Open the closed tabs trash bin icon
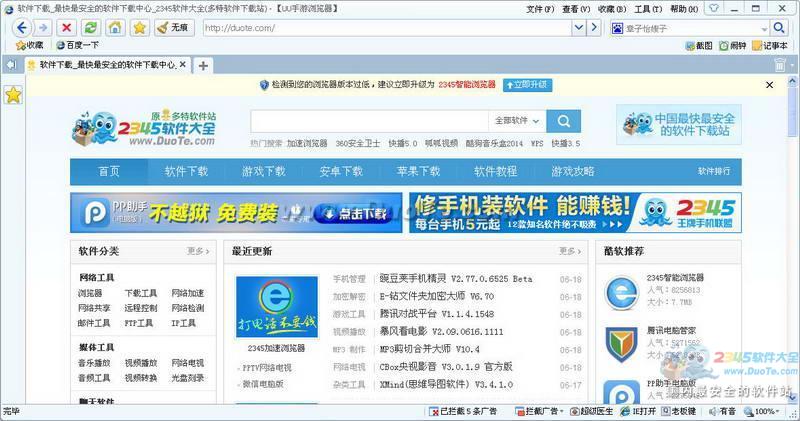Screen dimensions: 800x421 780,65
